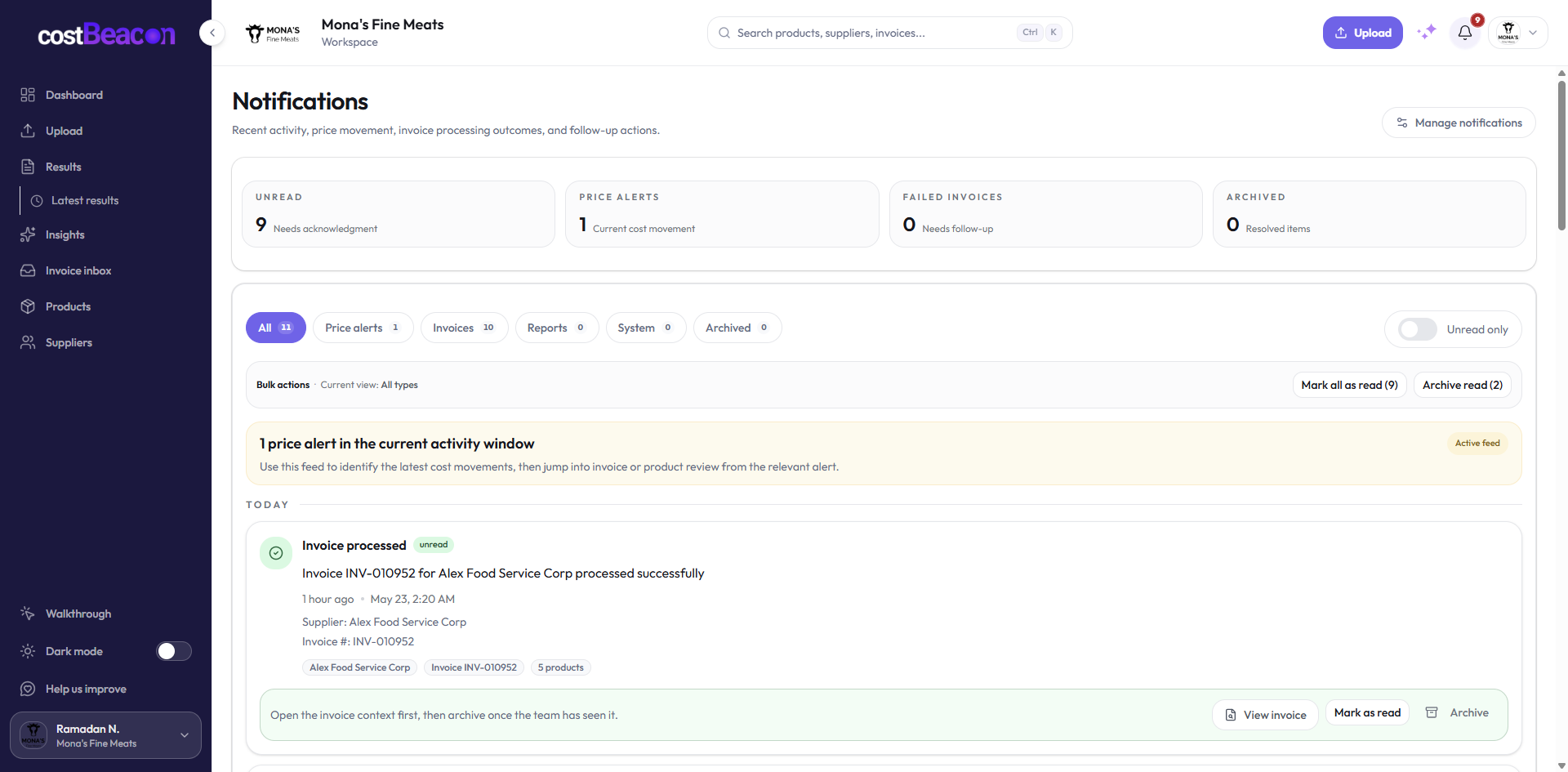Open the notifications bell icon
The height and width of the screenshot is (772, 1568).
[x=1465, y=33]
